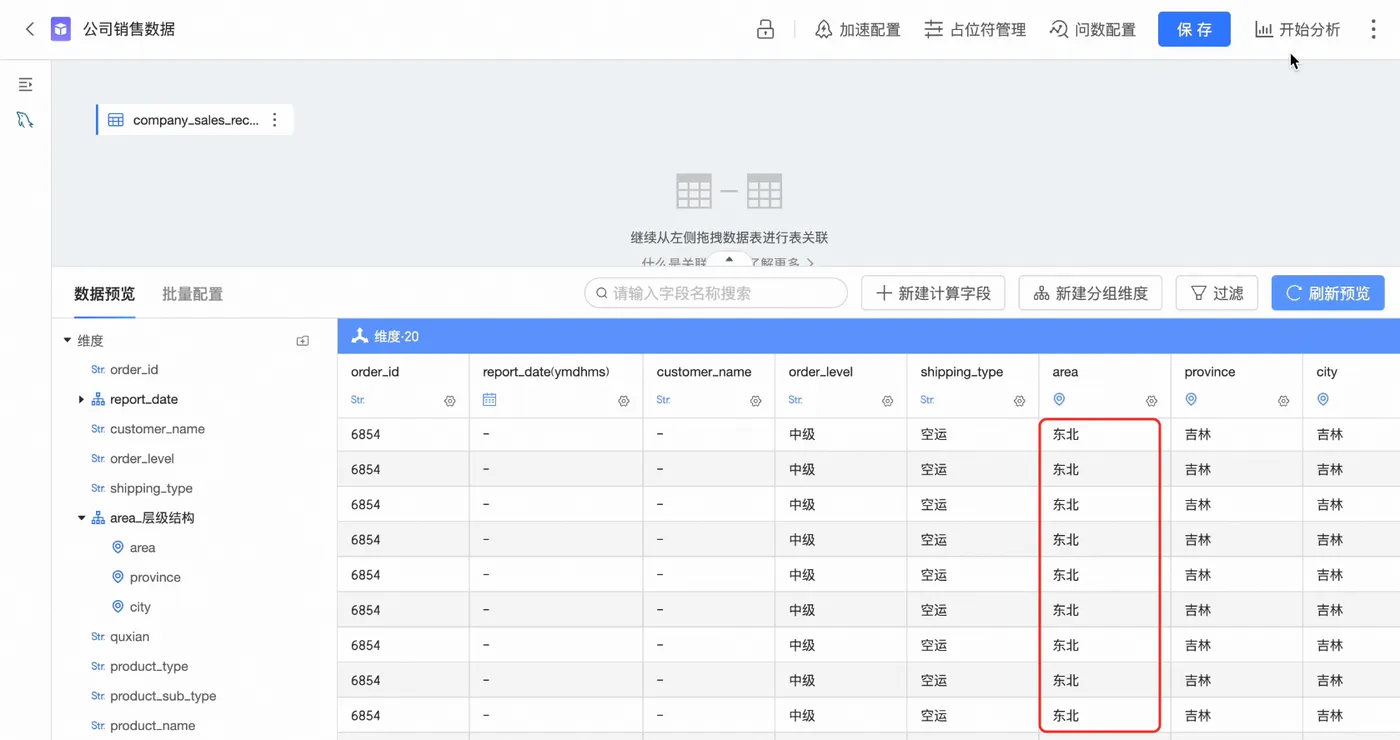The width and height of the screenshot is (1400, 740).
Task: Click 开始分析 to start analysis
Action: click(1297, 29)
